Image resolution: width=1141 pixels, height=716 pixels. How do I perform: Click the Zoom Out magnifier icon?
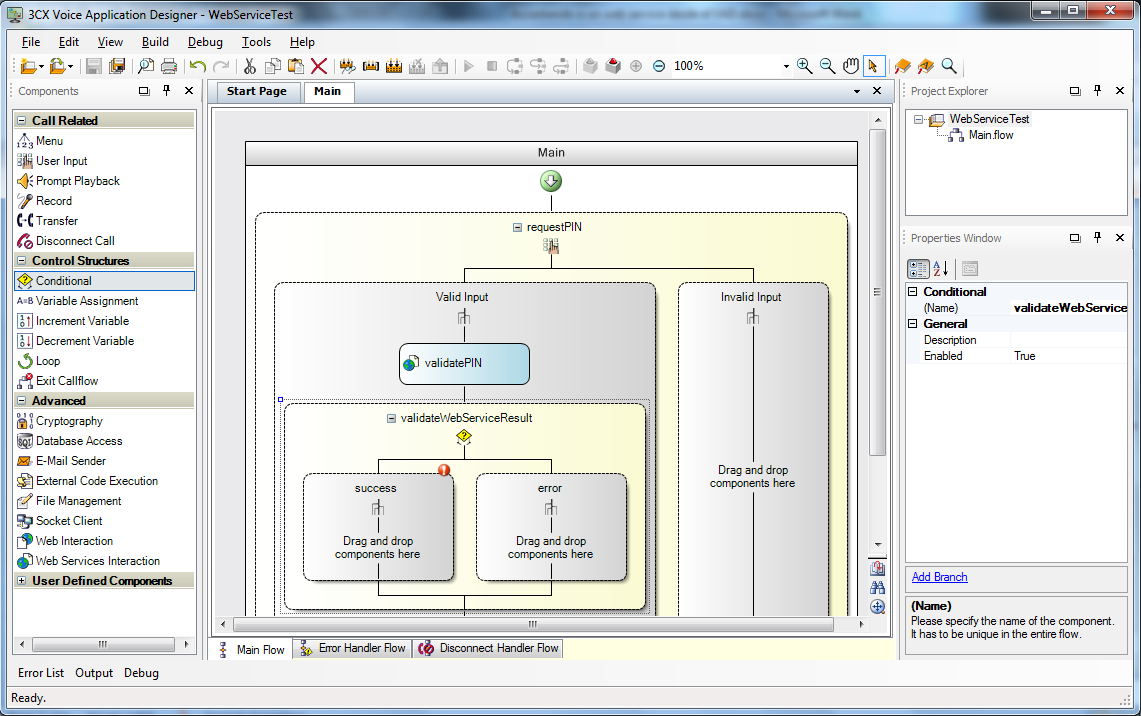coord(827,66)
